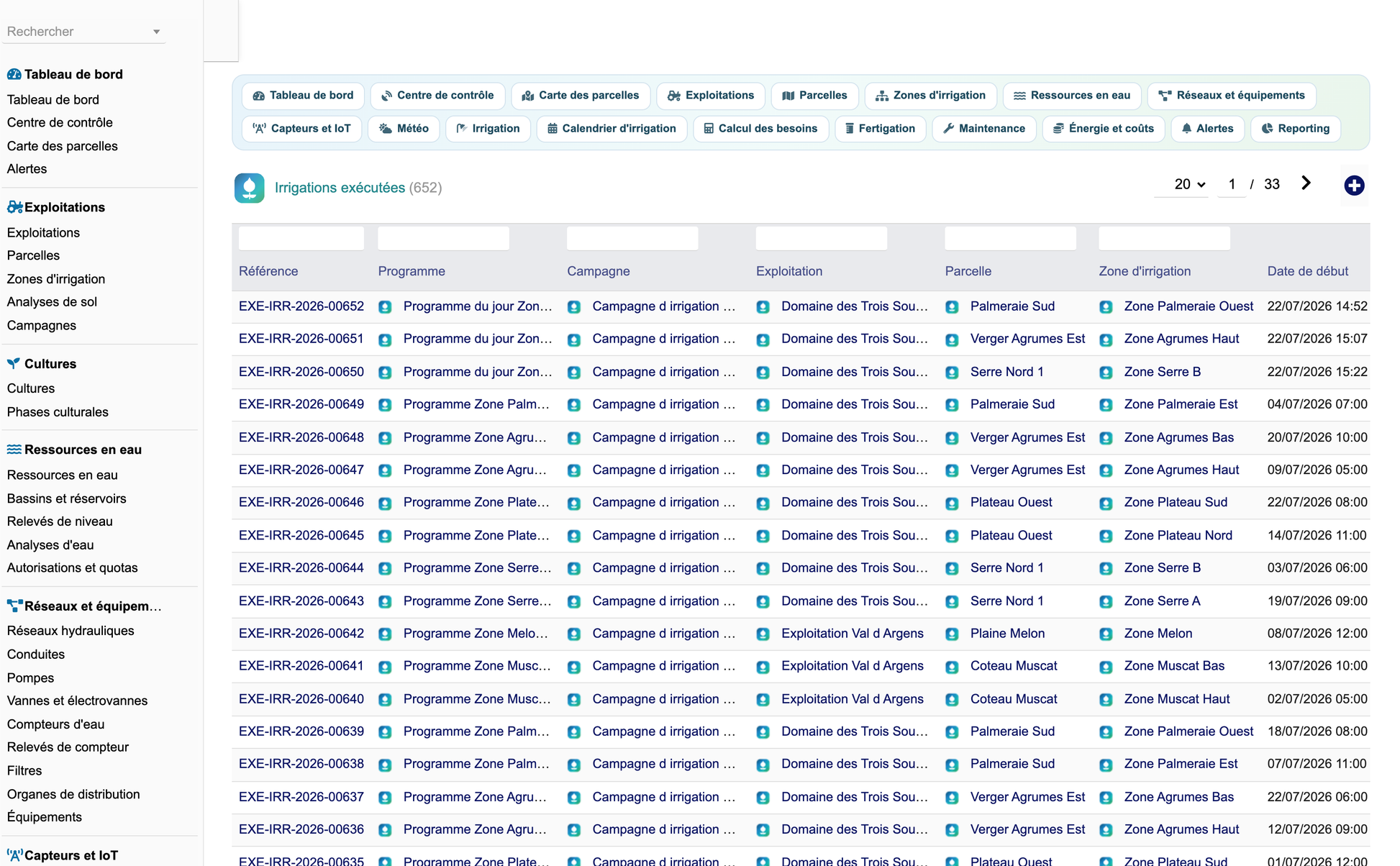The image size is (1400, 866).
Task: Open Plaine Melon parcelle link
Action: tap(1007, 634)
